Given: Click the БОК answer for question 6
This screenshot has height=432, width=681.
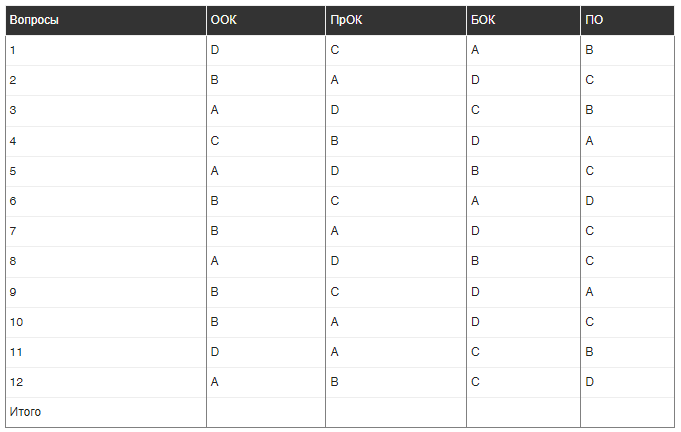Looking at the screenshot, I should pos(475,201).
